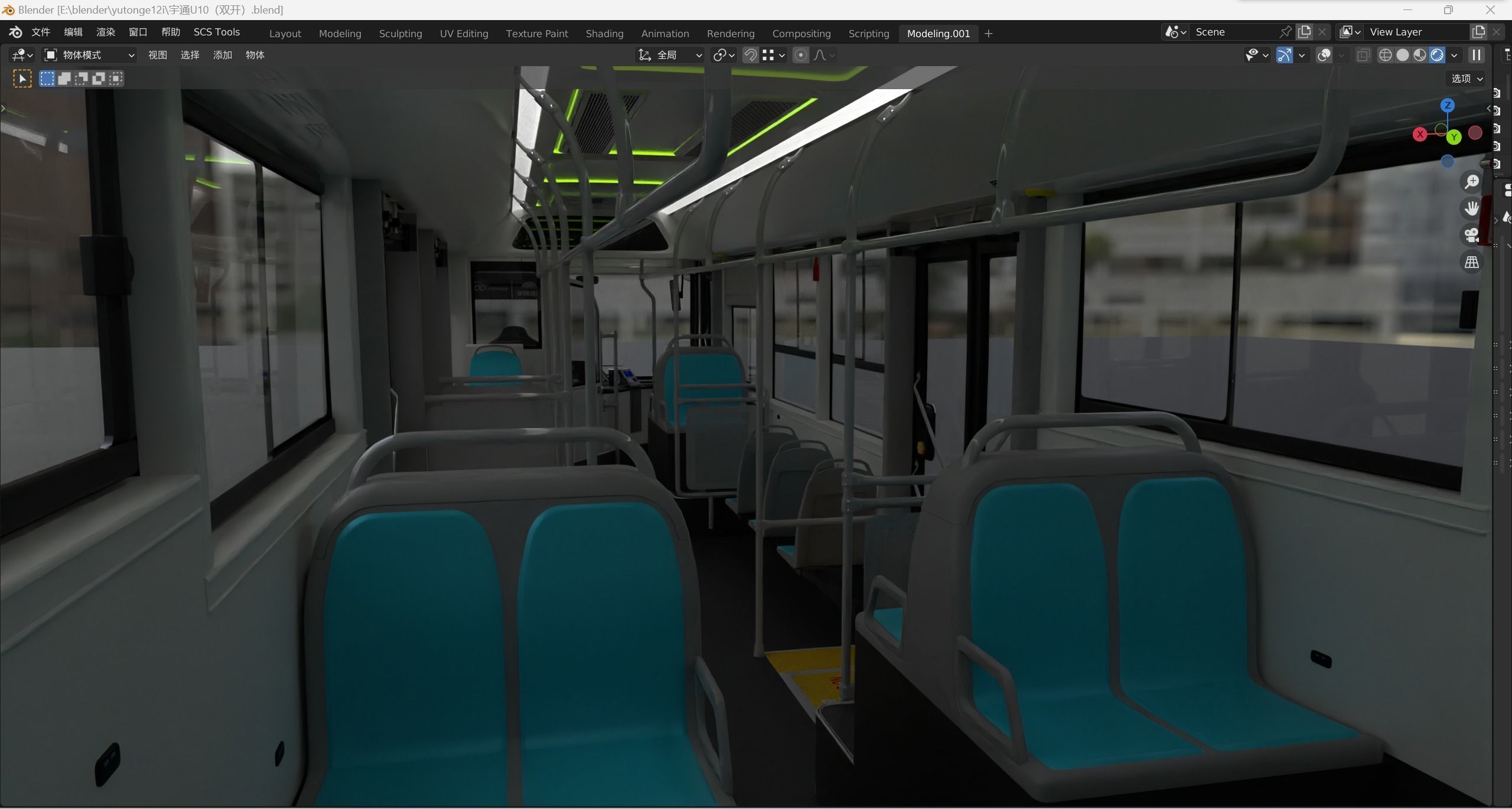This screenshot has width=1512, height=809.
Task: Click the pan view hand icon
Action: [1471, 208]
